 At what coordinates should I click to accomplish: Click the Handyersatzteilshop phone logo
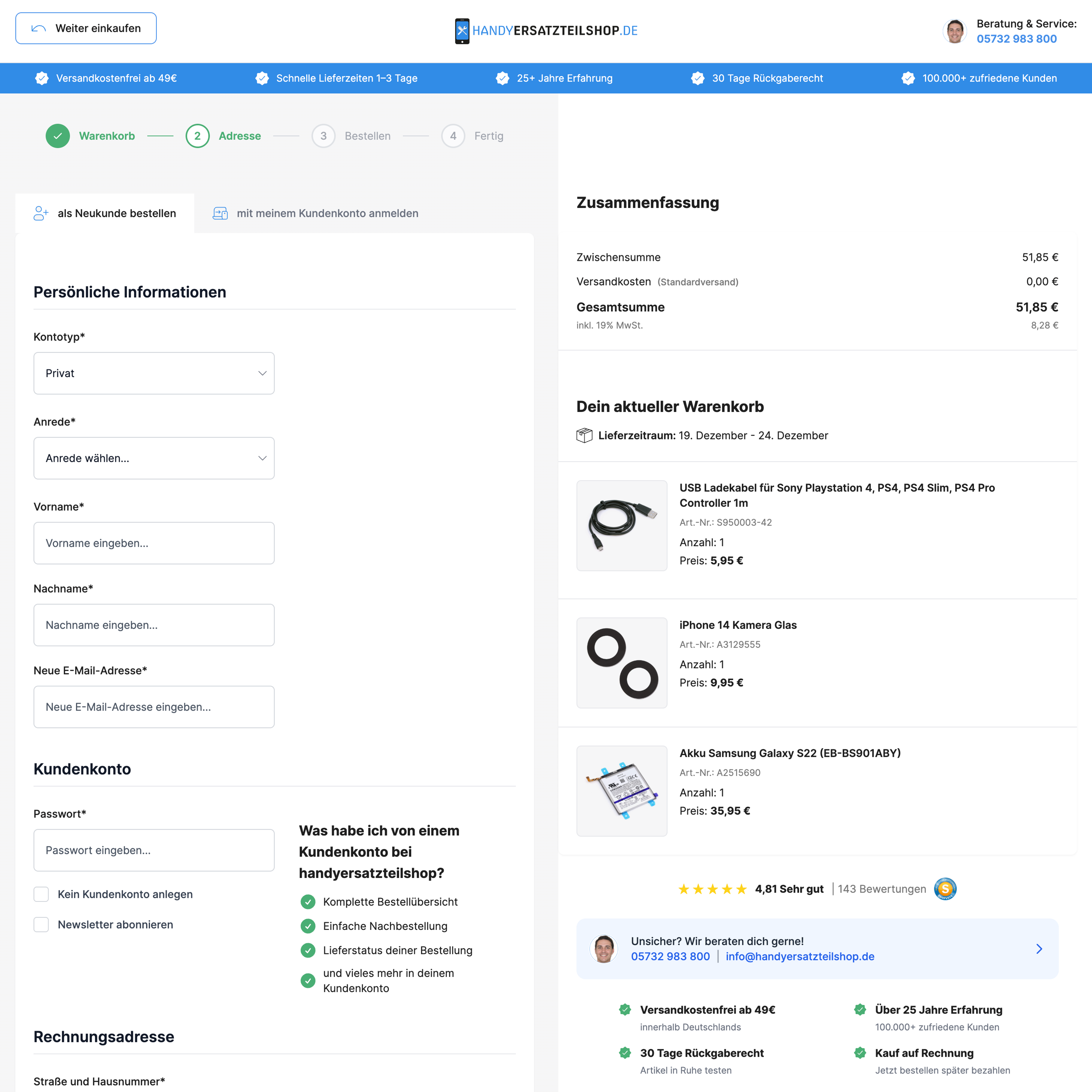[462, 31]
